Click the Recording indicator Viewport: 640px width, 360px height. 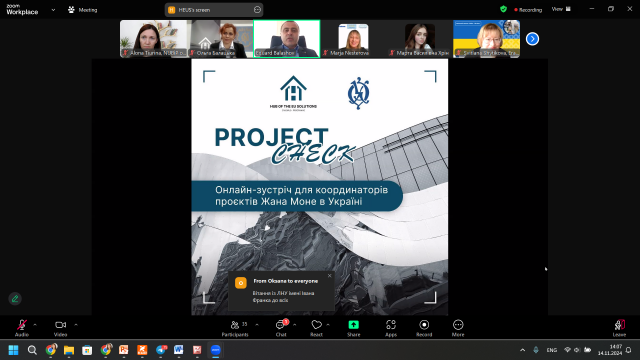pyautogui.click(x=528, y=10)
